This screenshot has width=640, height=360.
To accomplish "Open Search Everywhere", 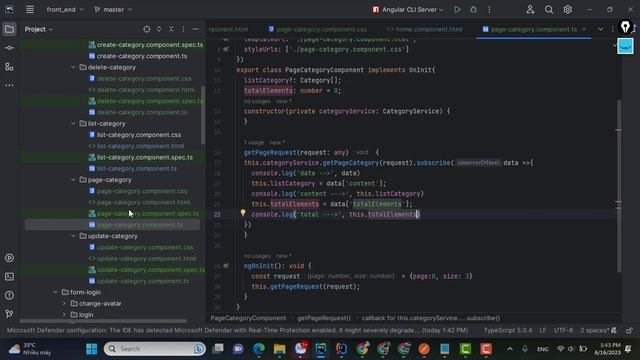I will [549, 9].
